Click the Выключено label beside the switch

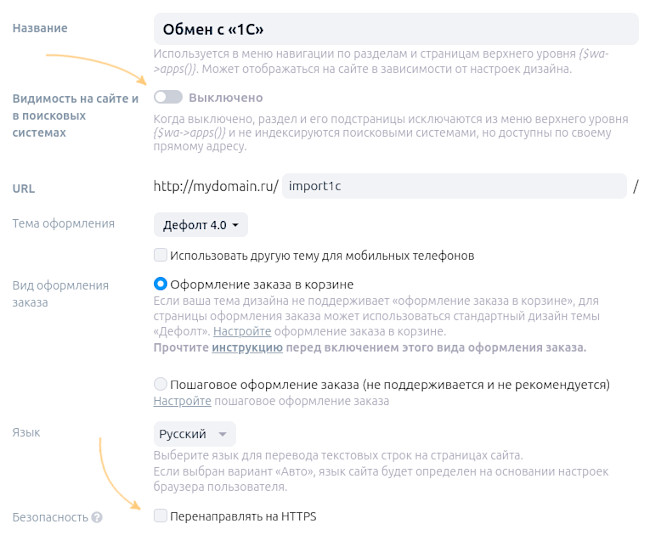[x=226, y=98]
